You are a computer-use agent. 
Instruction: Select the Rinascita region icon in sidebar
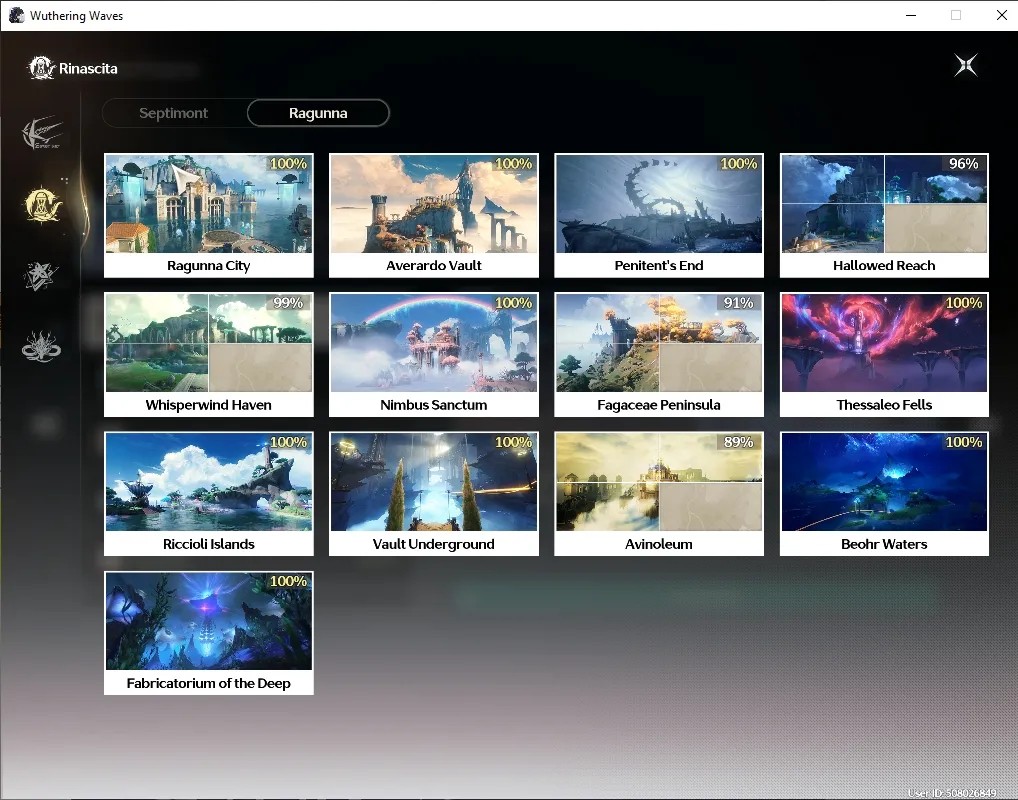(x=42, y=205)
